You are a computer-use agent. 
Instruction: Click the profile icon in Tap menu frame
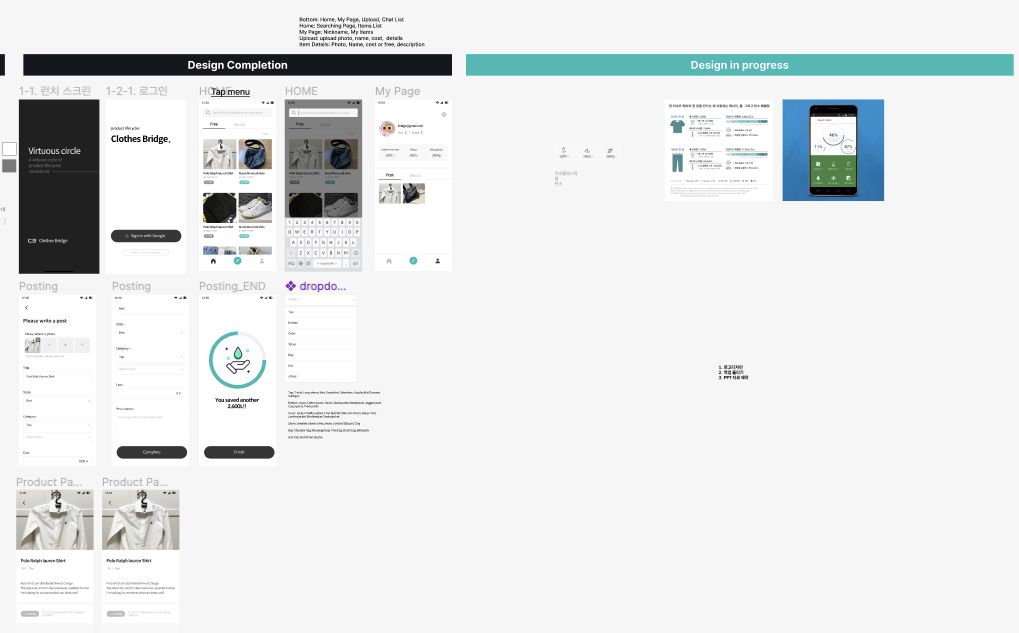click(x=262, y=261)
